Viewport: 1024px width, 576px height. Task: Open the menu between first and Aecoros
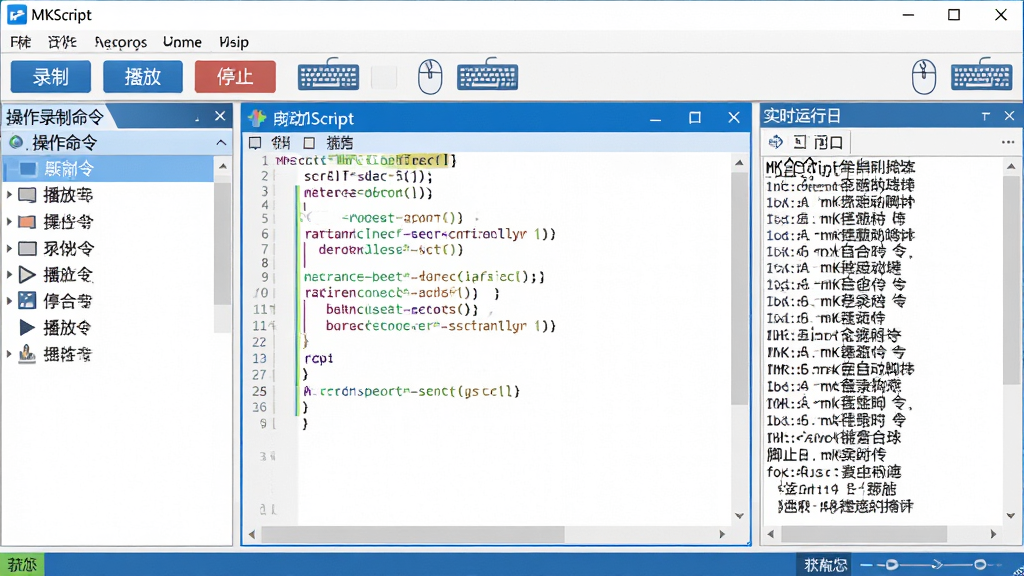point(62,42)
